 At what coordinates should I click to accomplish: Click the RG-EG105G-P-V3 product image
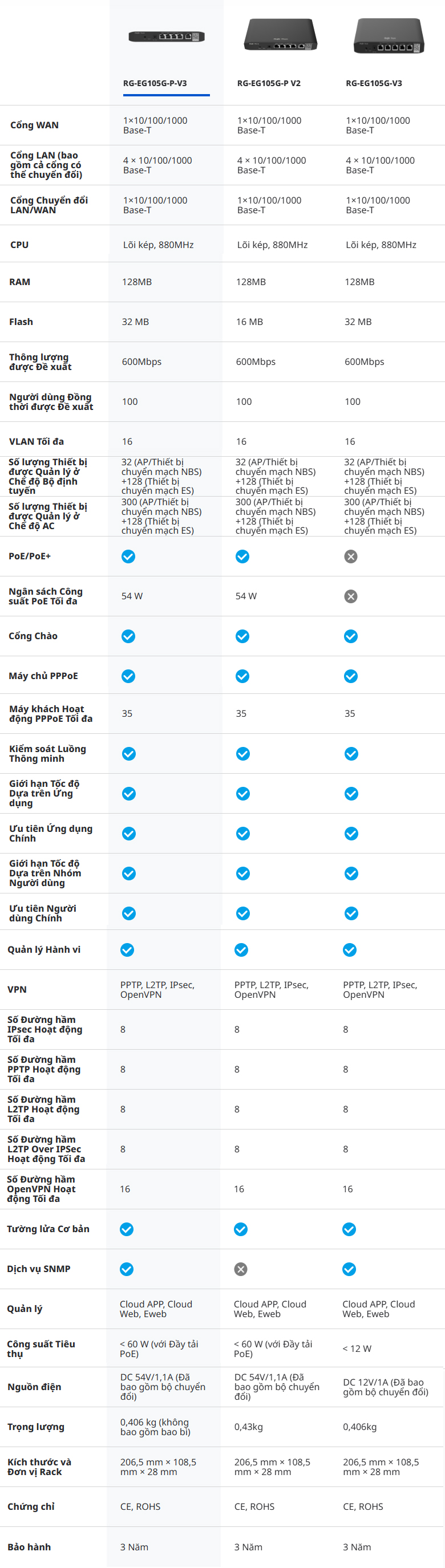pyautogui.click(x=166, y=36)
